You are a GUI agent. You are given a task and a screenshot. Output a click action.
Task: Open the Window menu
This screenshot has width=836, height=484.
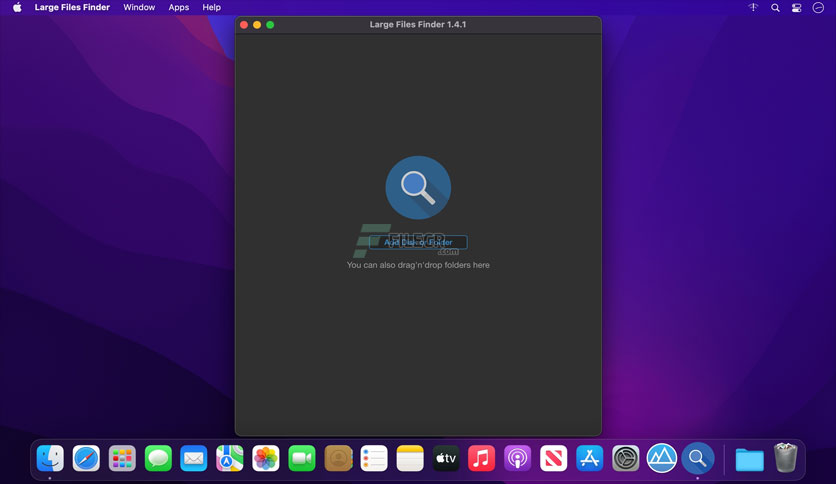tap(139, 7)
